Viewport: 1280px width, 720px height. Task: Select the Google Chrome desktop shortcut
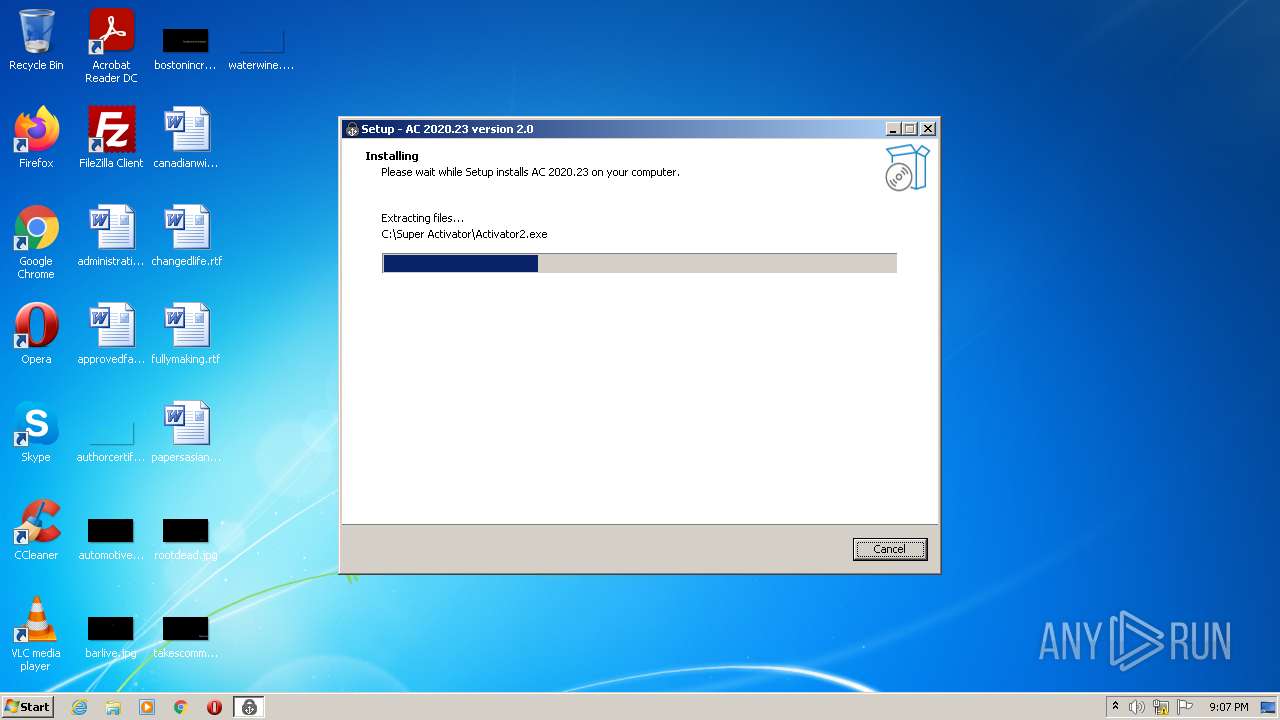click(x=36, y=243)
